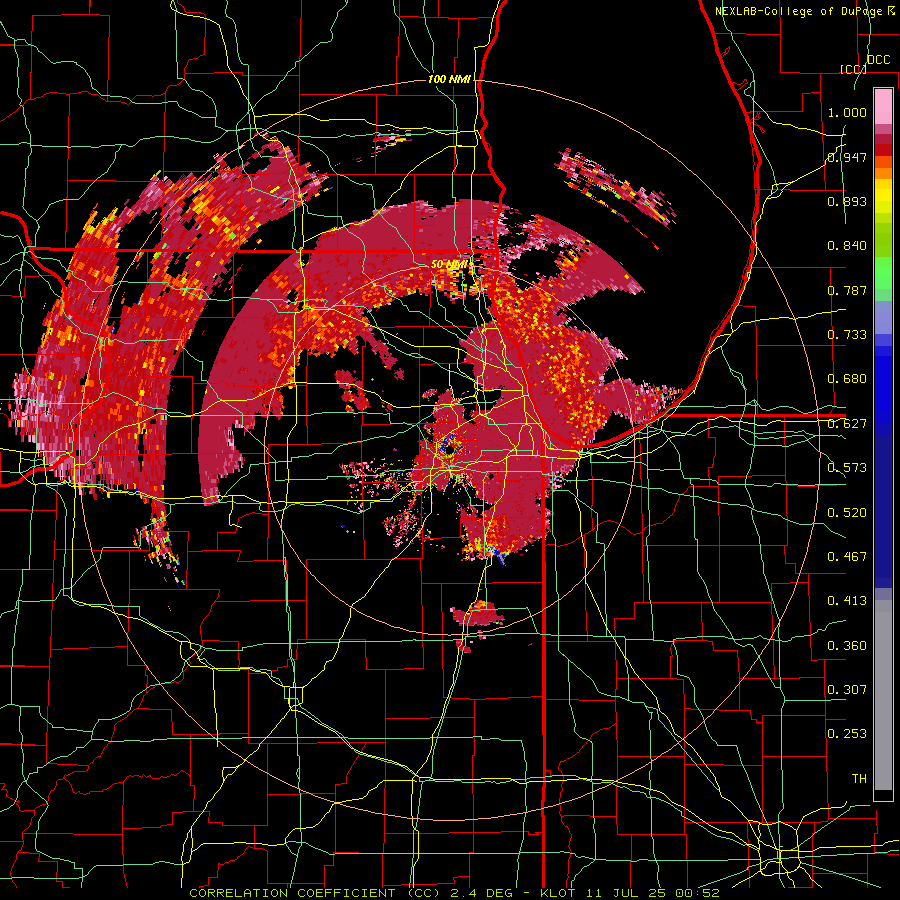Click the 0.893 legend value
Viewport: 900px width, 900px height.
pyautogui.click(x=847, y=201)
